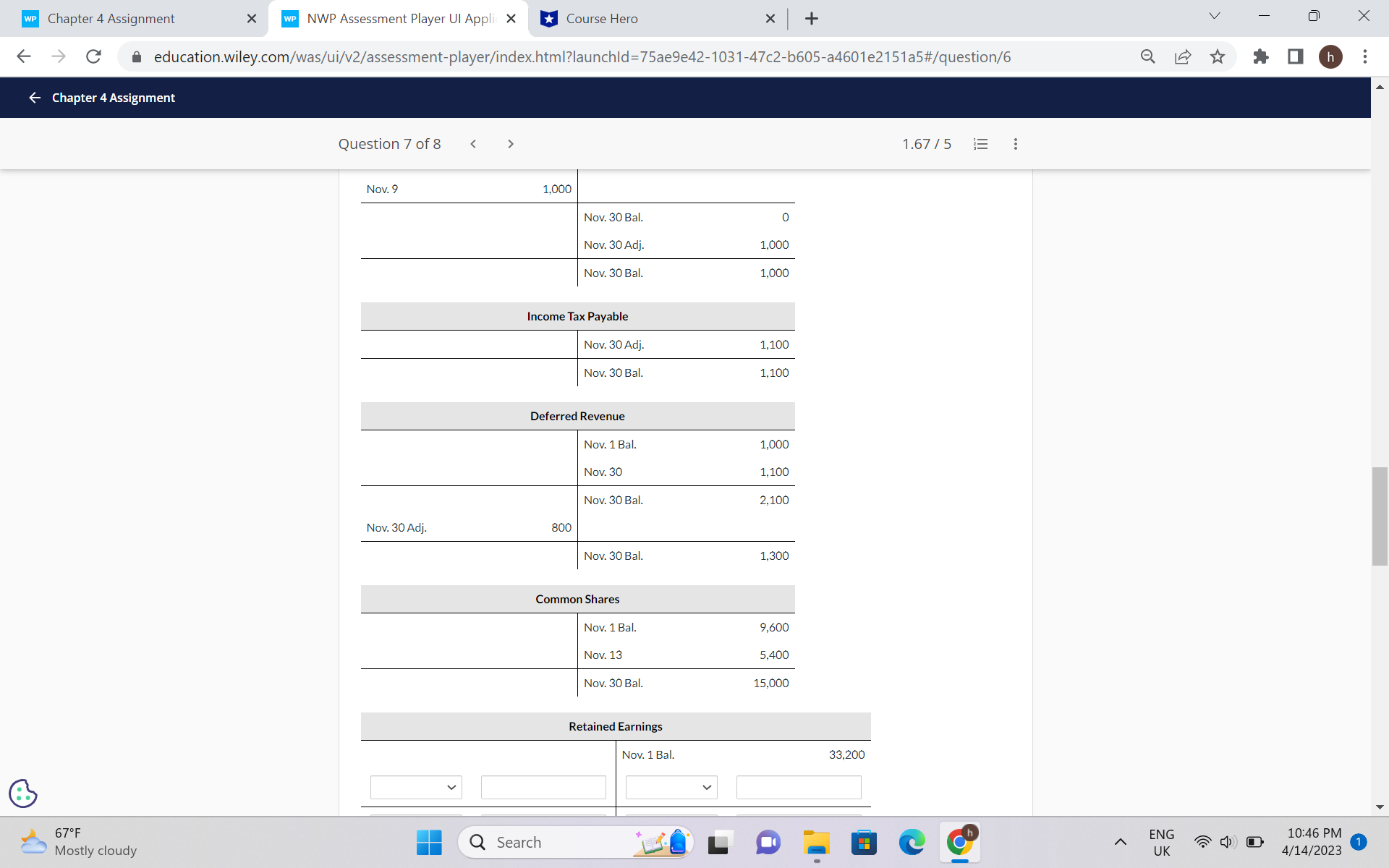Reload the assessment page

pyautogui.click(x=93, y=56)
